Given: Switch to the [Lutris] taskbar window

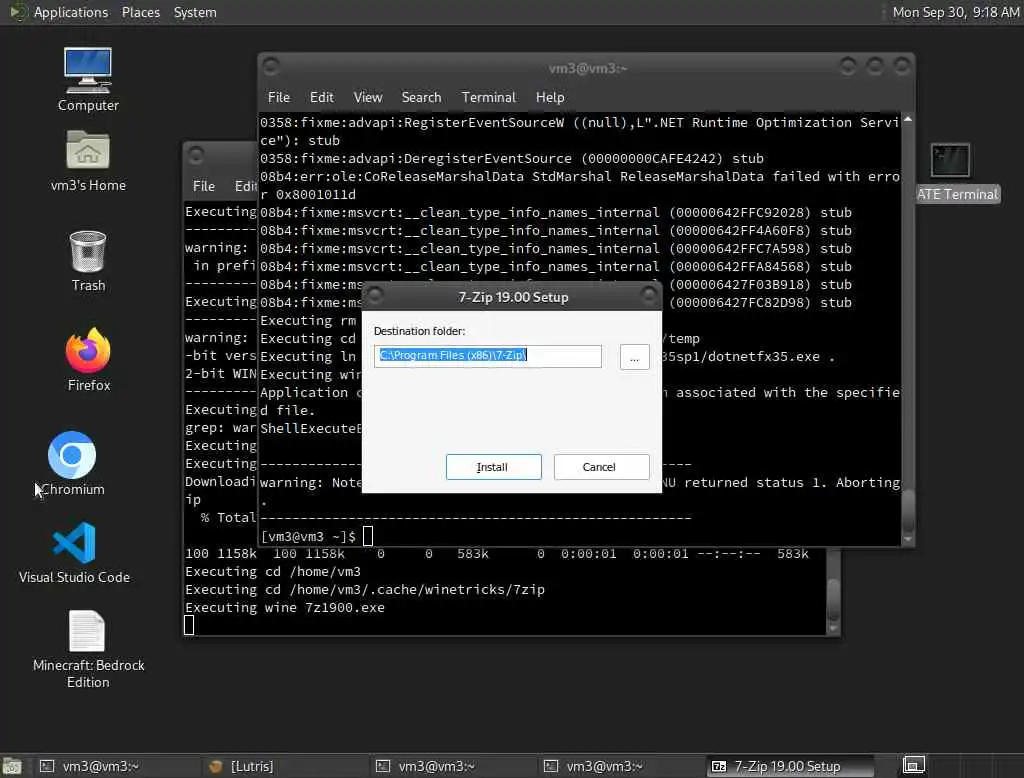Looking at the screenshot, I should (x=283, y=766).
